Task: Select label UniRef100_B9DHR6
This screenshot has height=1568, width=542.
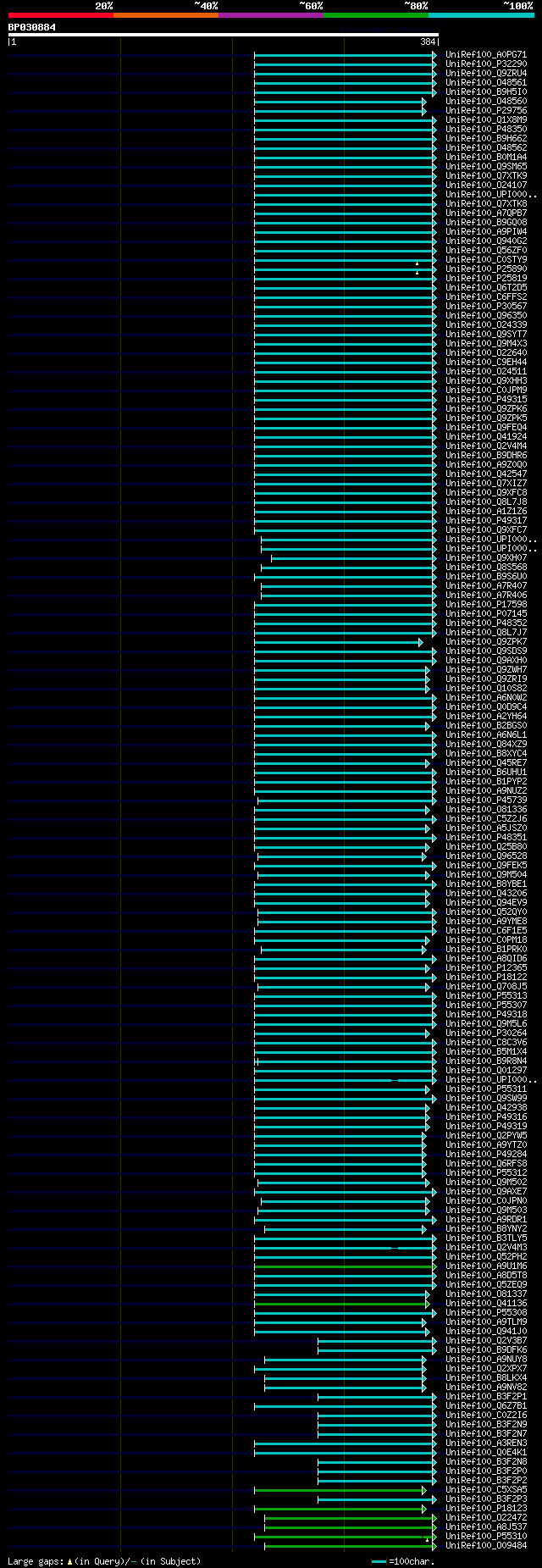Action: click(x=486, y=455)
